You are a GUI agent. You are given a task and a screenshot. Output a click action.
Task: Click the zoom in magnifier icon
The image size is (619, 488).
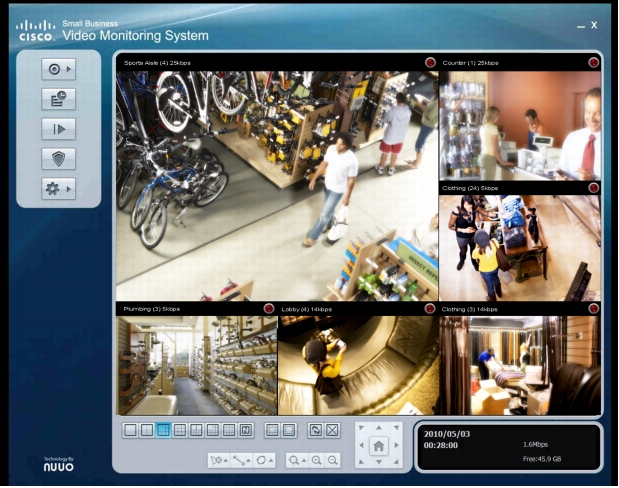coord(316,460)
